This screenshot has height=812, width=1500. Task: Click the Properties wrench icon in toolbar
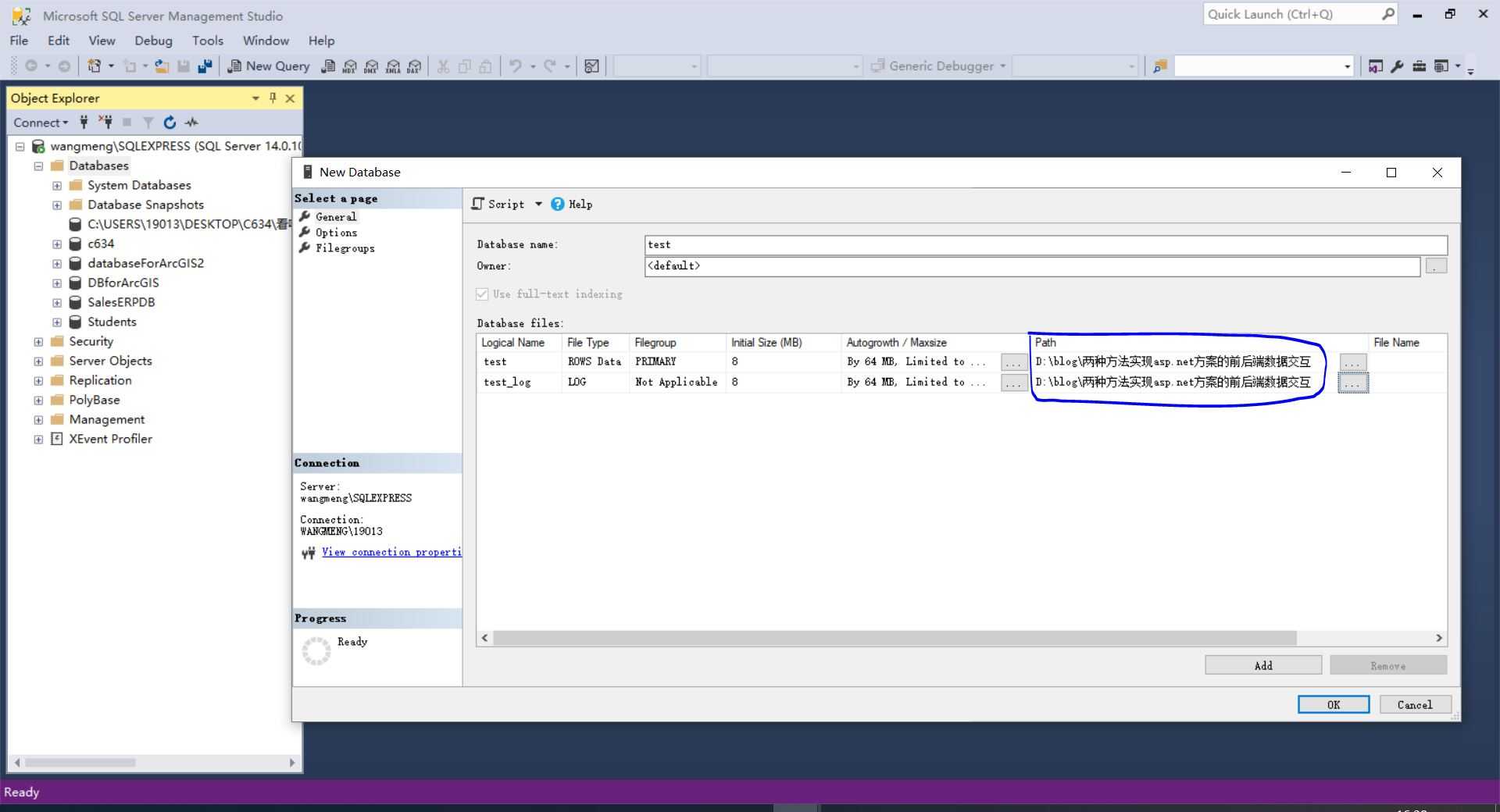1397,66
